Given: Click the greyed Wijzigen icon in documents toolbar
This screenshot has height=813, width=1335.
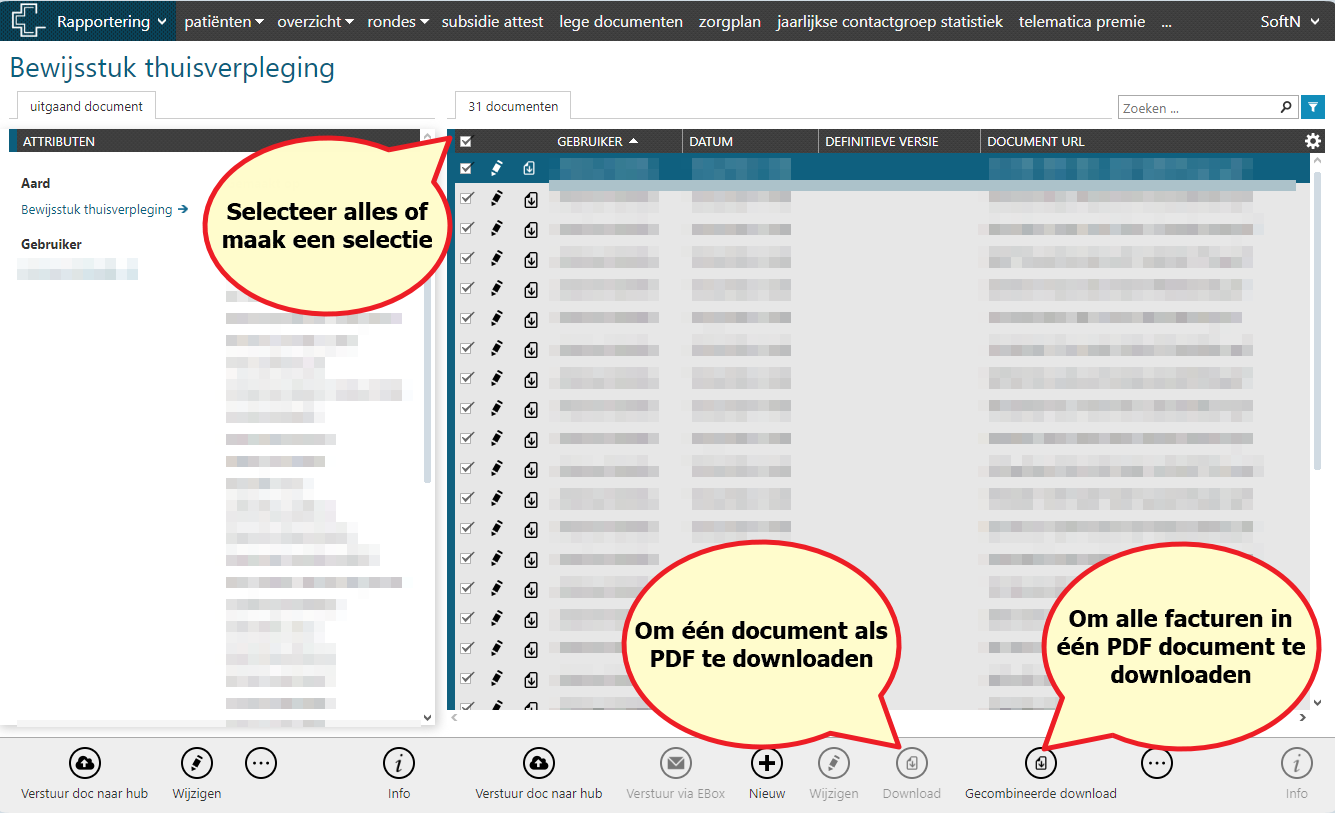Looking at the screenshot, I should (833, 764).
